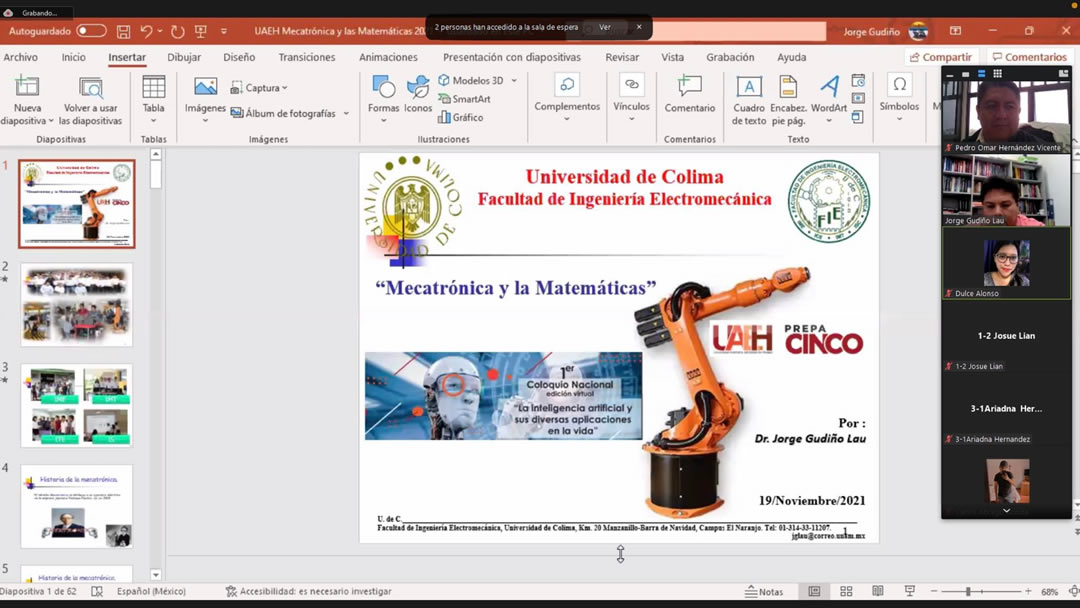The height and width of the screenshot is (608, 1080).
Task: Start presentation from beginning icon in title bar
Action: pyautogui.click(x=200, y=32)
